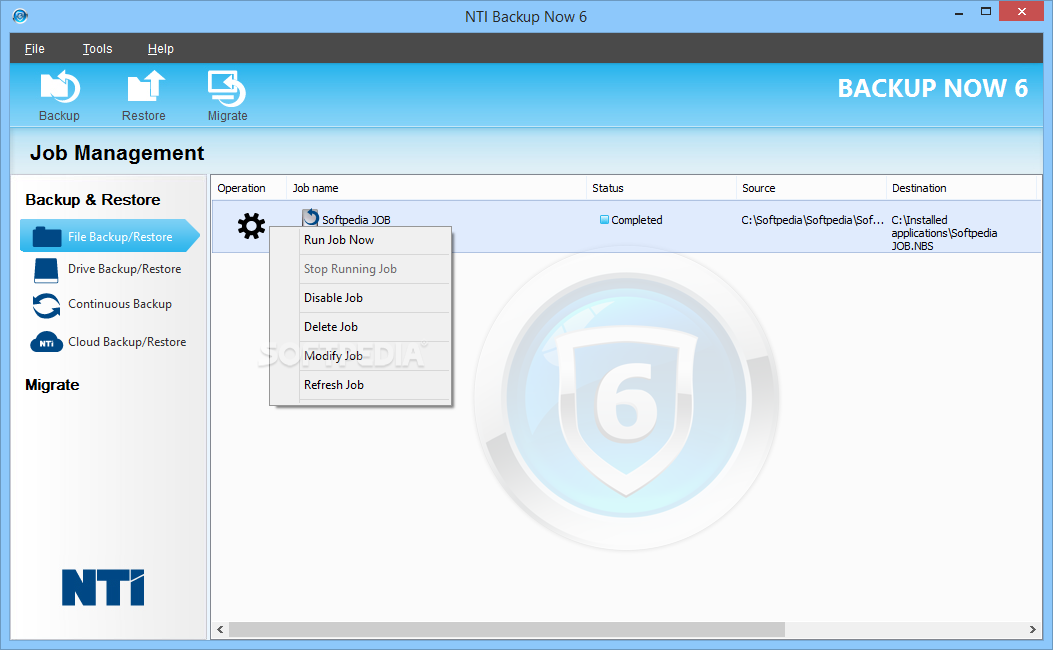Open the gear operation icon for Softpedia JOB

tap(251, 226)
